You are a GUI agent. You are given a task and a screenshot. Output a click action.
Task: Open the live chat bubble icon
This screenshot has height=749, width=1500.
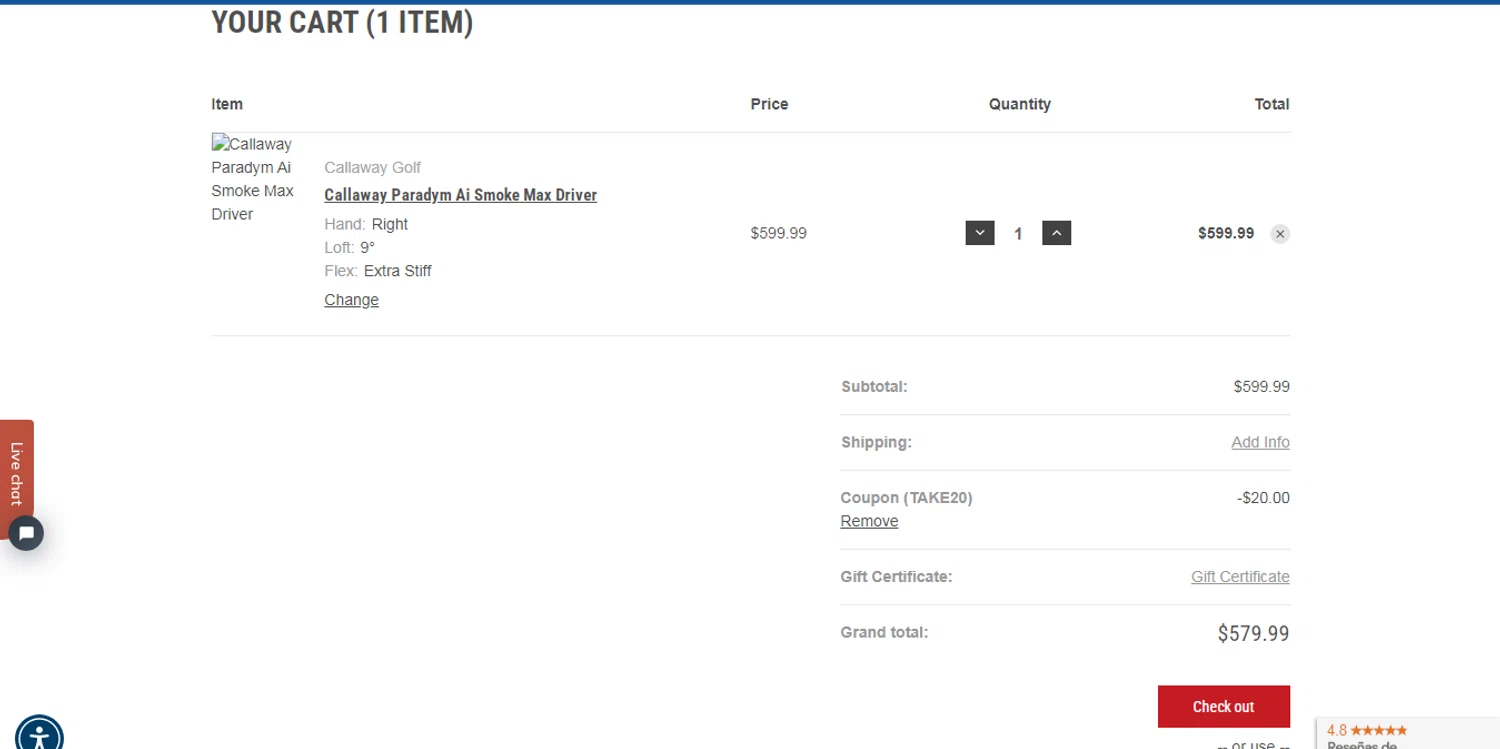coord(26,533)
